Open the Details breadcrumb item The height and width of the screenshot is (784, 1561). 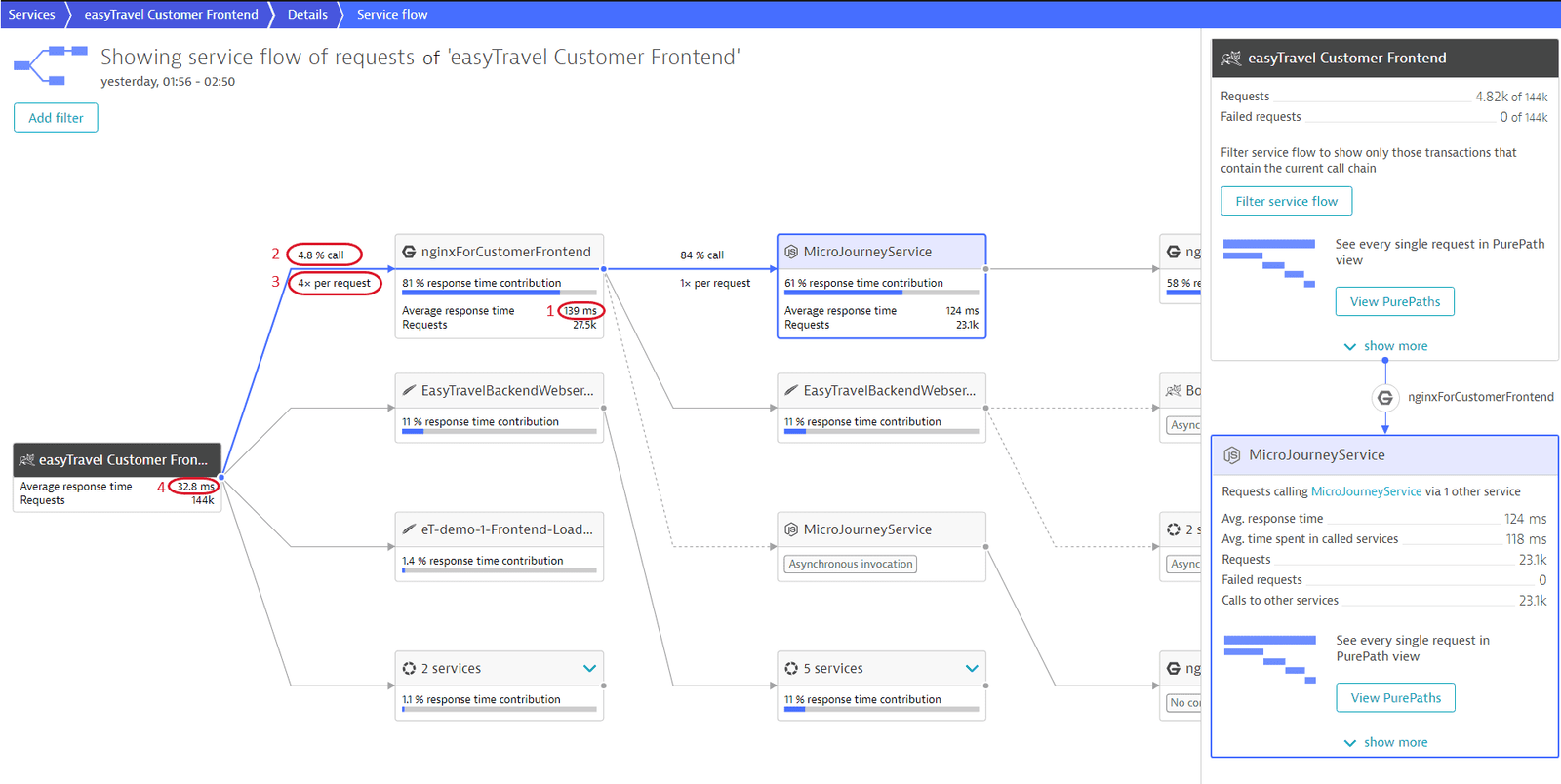[307, 15]
